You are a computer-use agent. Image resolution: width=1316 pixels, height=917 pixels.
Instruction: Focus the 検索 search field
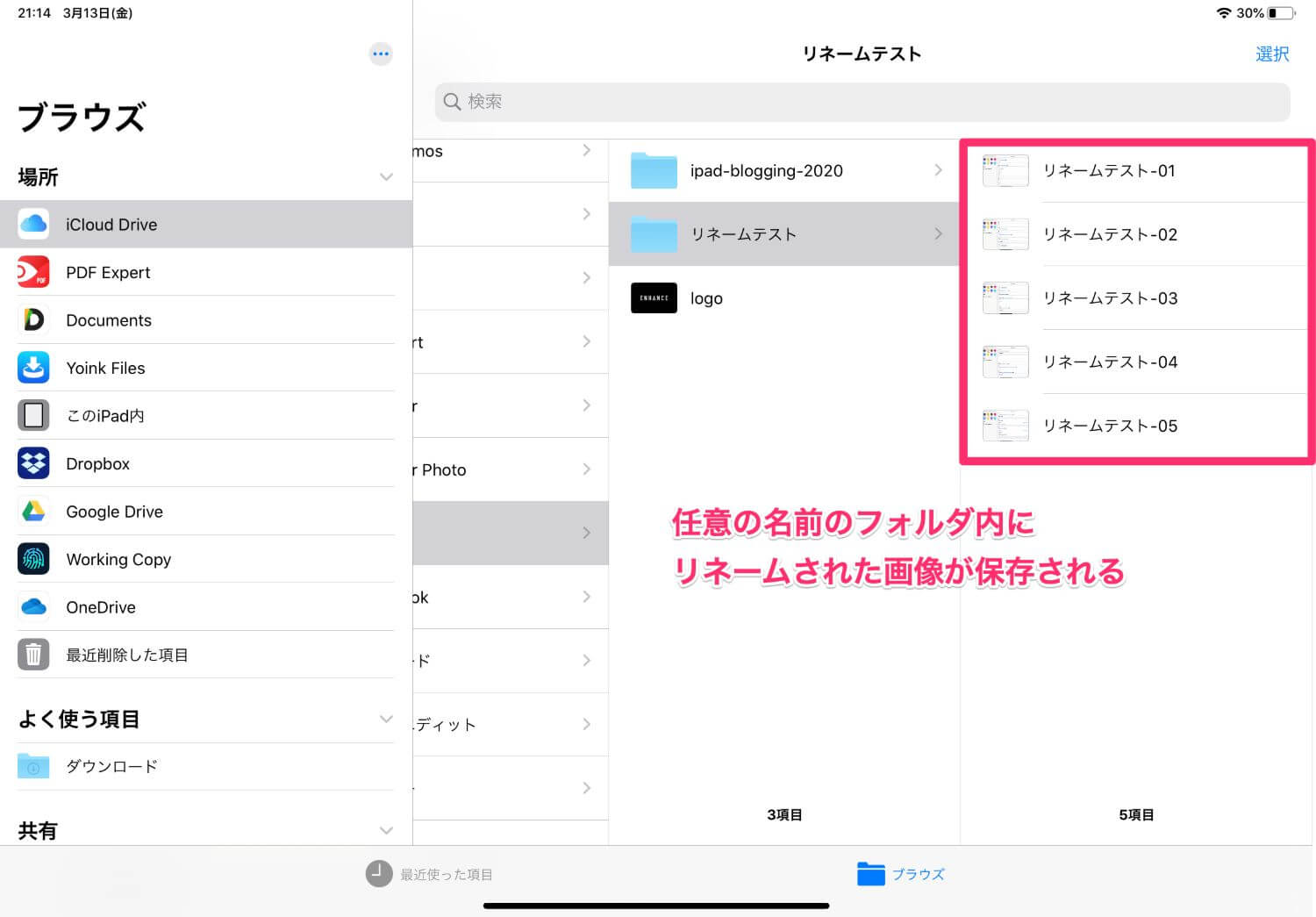point(862,102)
